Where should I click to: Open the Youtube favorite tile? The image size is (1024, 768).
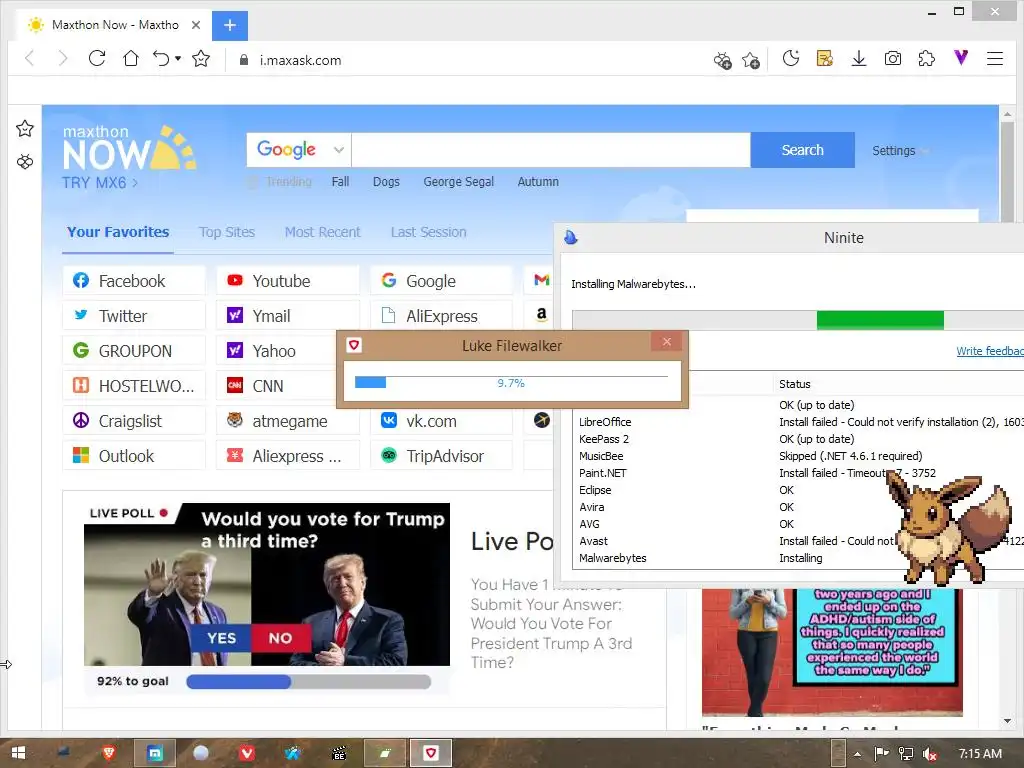[288, 281]
